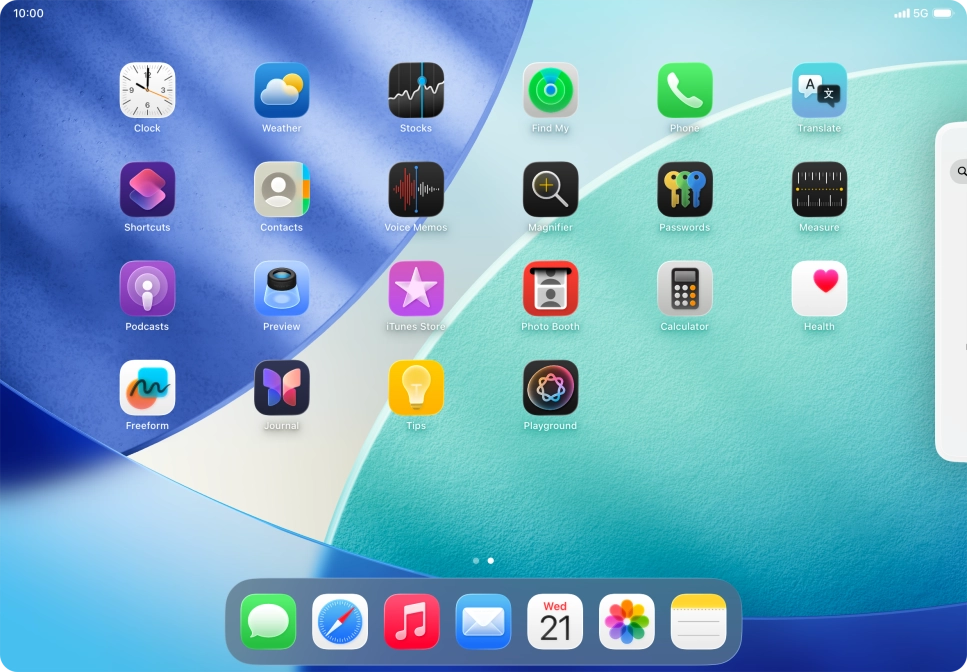
Task: Tap the search icon in side panel
Action: coord(961,171)
